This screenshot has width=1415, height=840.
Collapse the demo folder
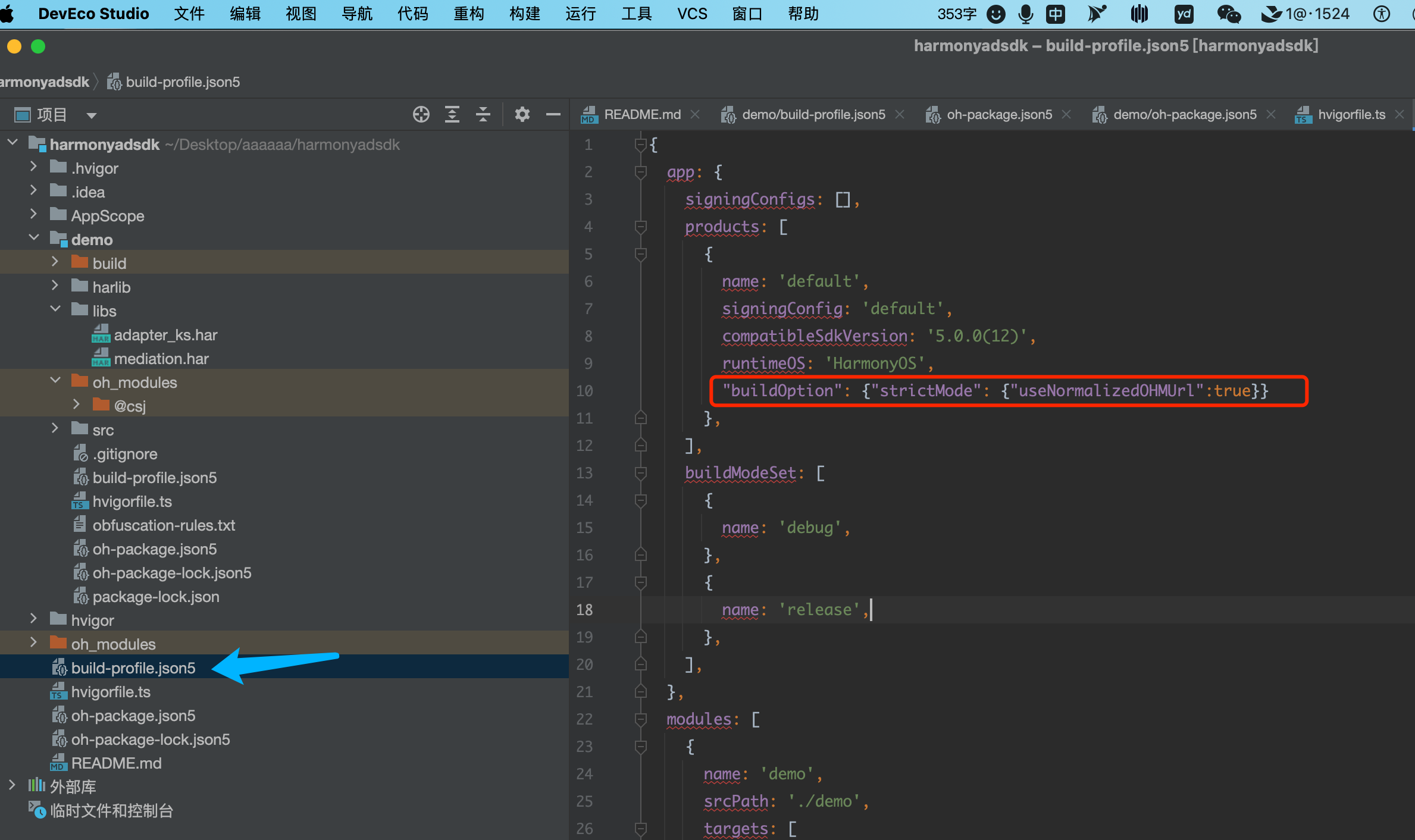pos(34,238)
